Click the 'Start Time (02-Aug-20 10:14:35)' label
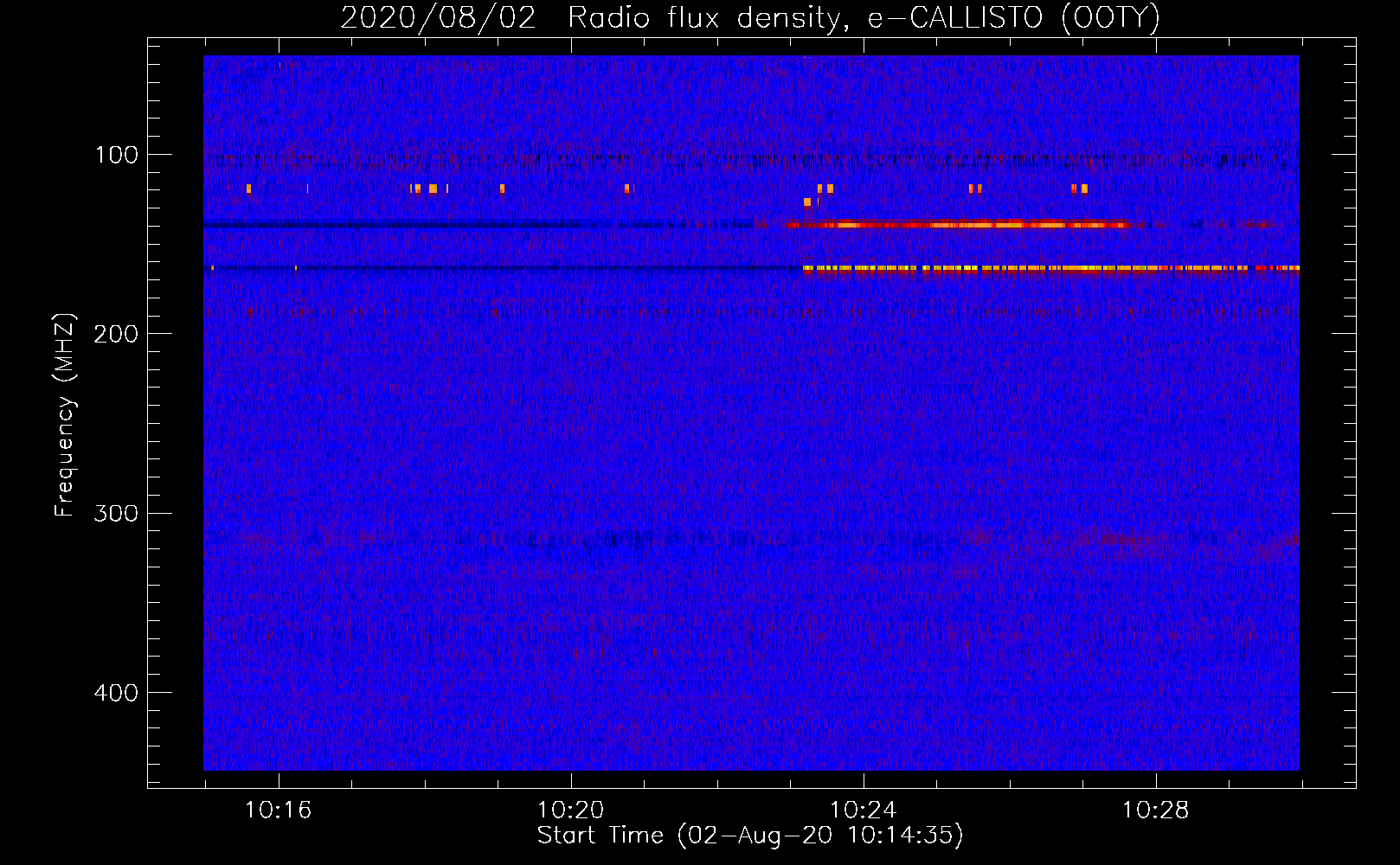 pos(750,836)
